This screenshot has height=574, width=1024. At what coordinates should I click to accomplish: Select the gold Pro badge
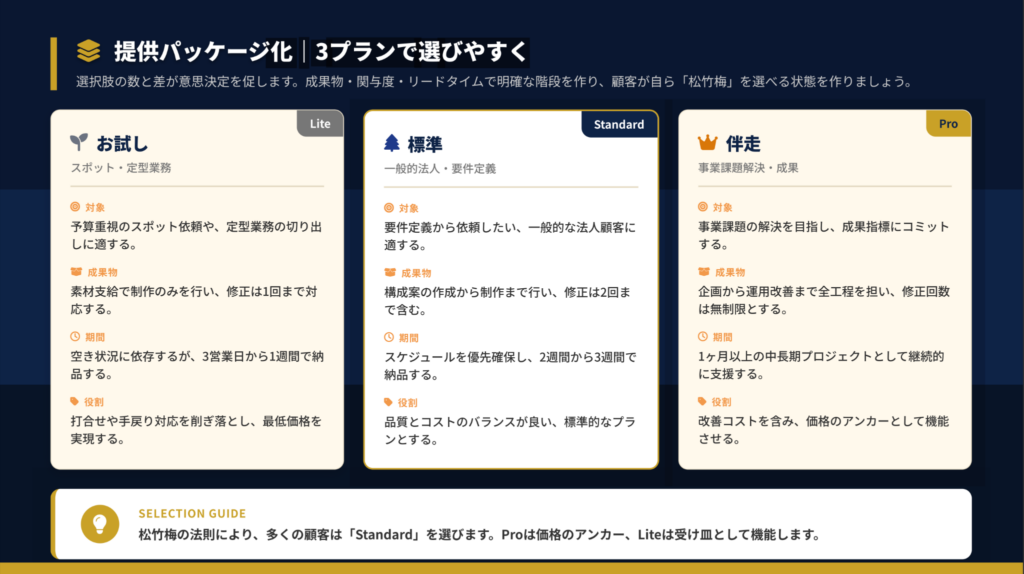tap(948, 124)
